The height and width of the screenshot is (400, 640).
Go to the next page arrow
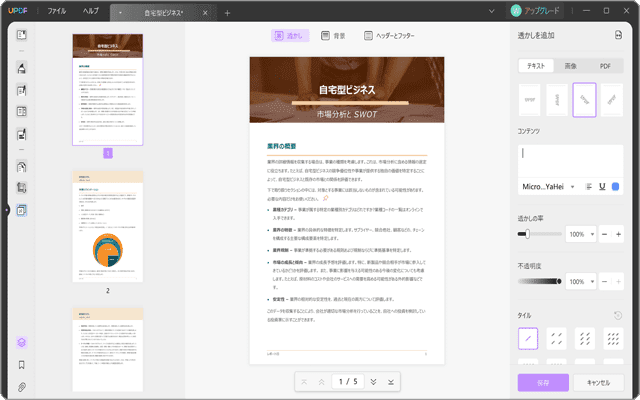(373, 382)
